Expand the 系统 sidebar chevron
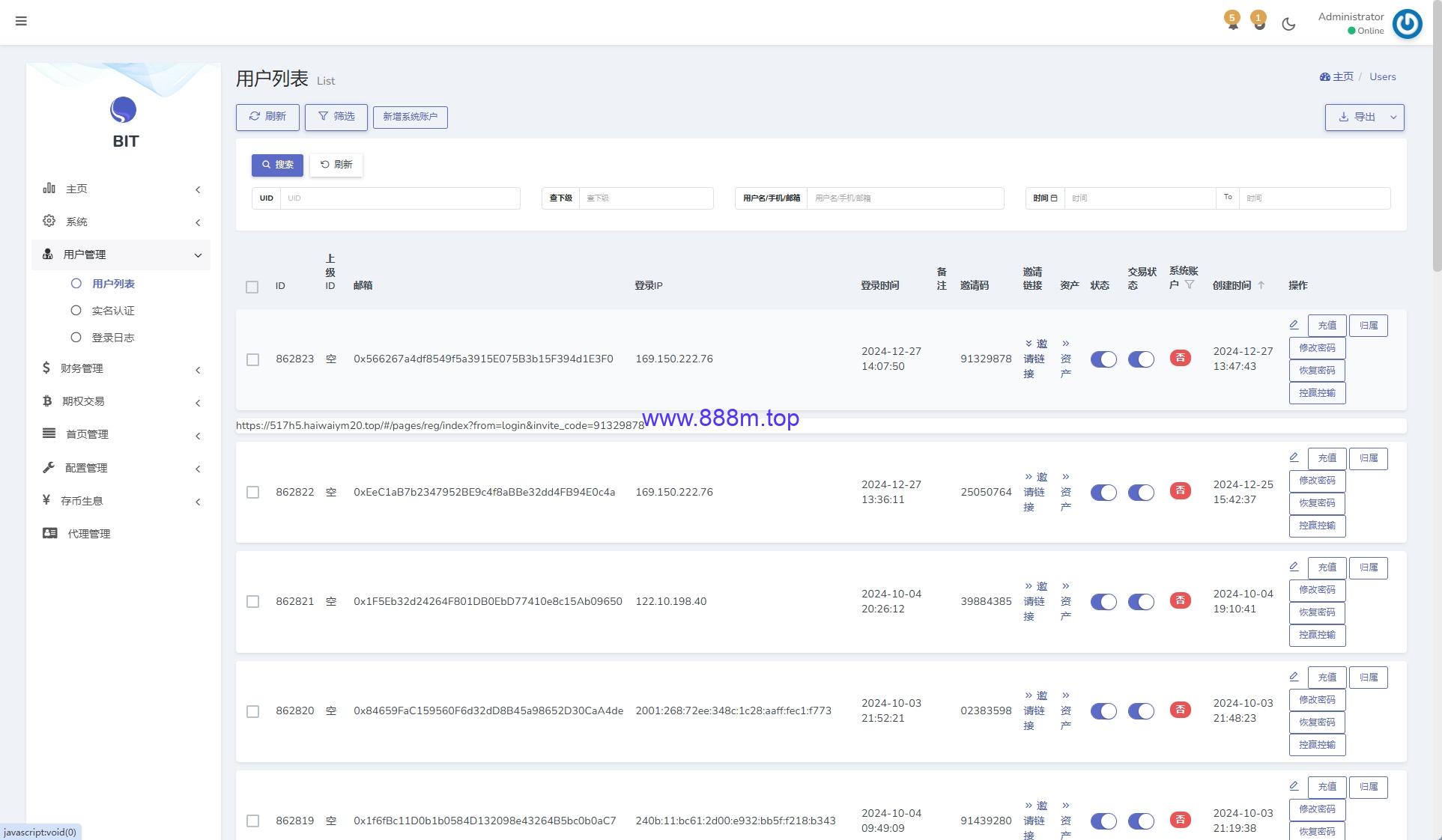The width and height of the screenshot is (1442, 840). pyautogui.click(x=198, y=222)
